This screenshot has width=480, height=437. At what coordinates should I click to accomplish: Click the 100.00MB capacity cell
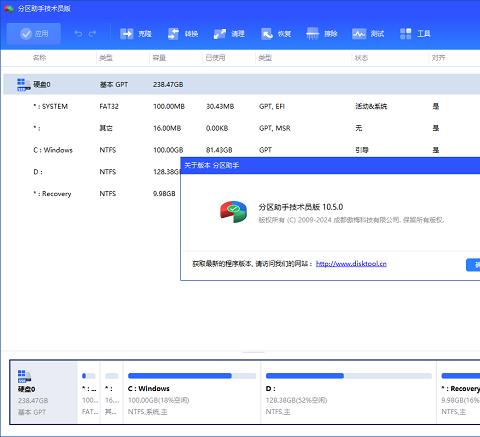click(x=169, y=106)
